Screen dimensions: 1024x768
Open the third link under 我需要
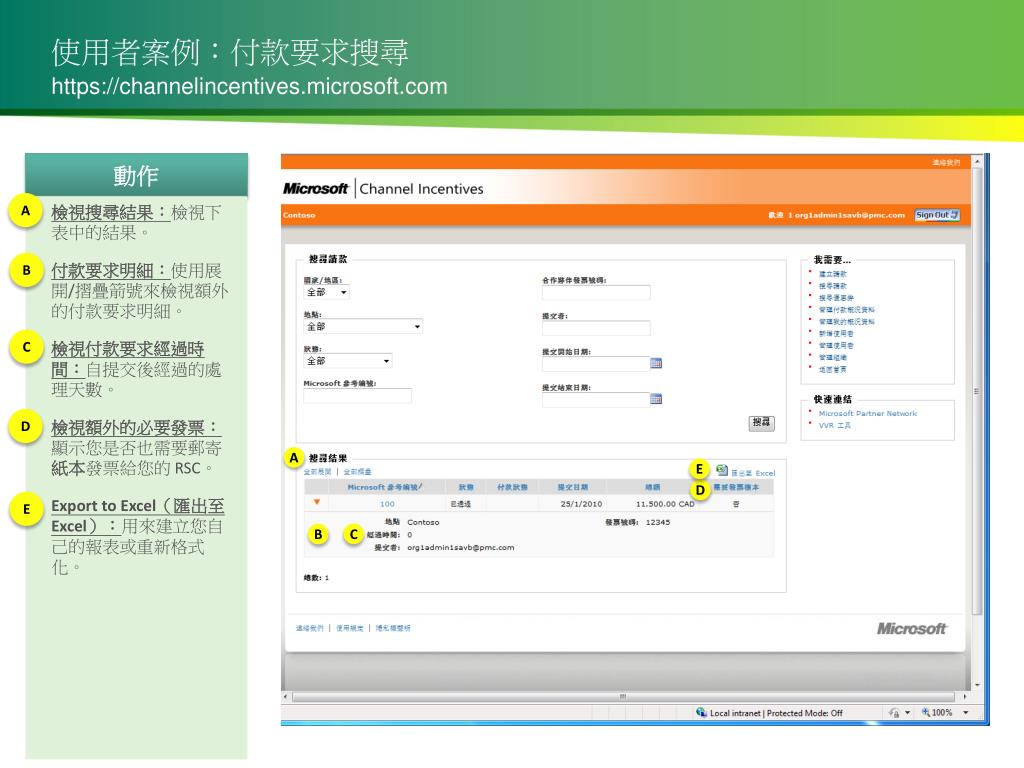tap(836, 298)
